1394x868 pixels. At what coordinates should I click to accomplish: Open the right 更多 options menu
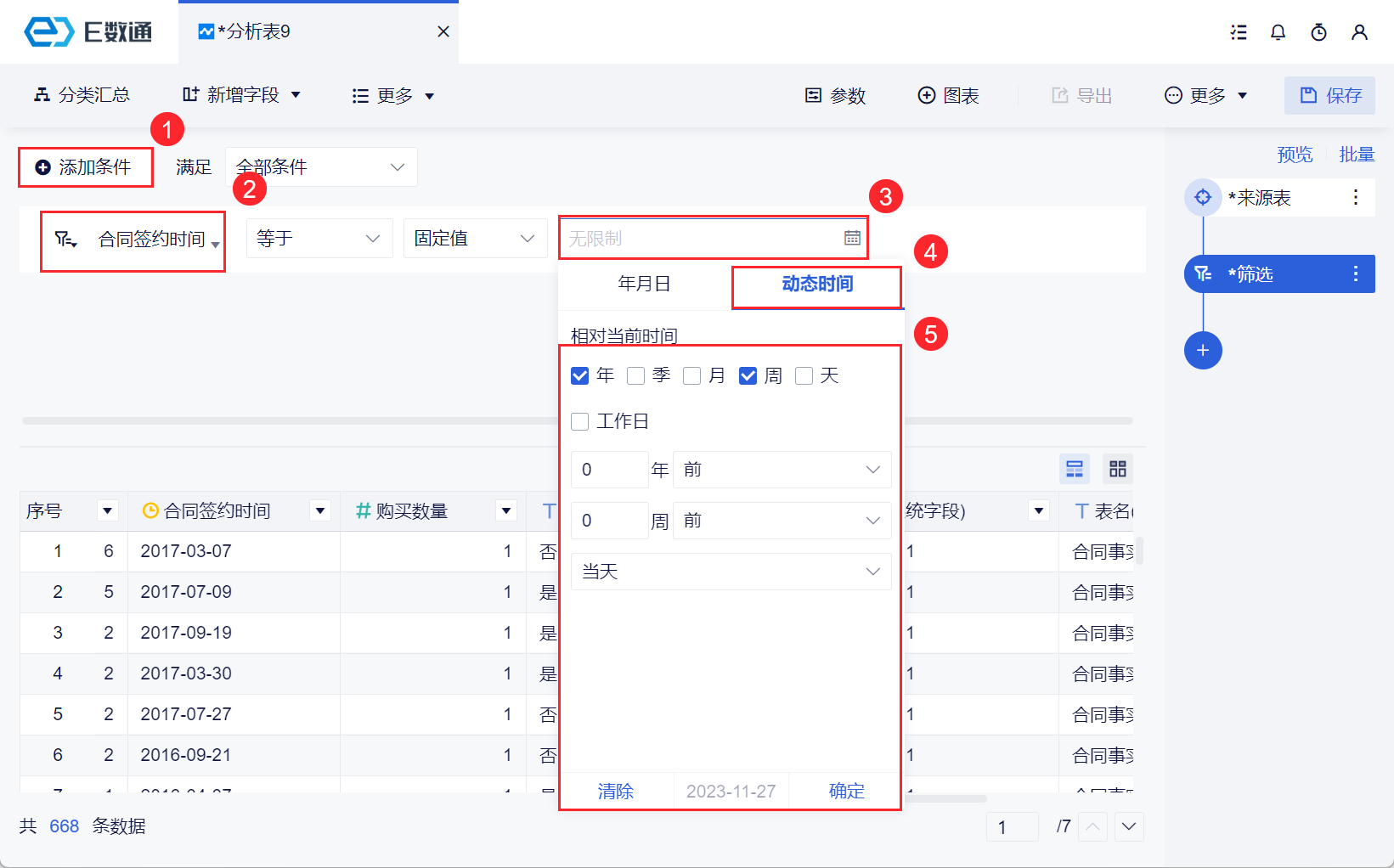coord(1205,96)
